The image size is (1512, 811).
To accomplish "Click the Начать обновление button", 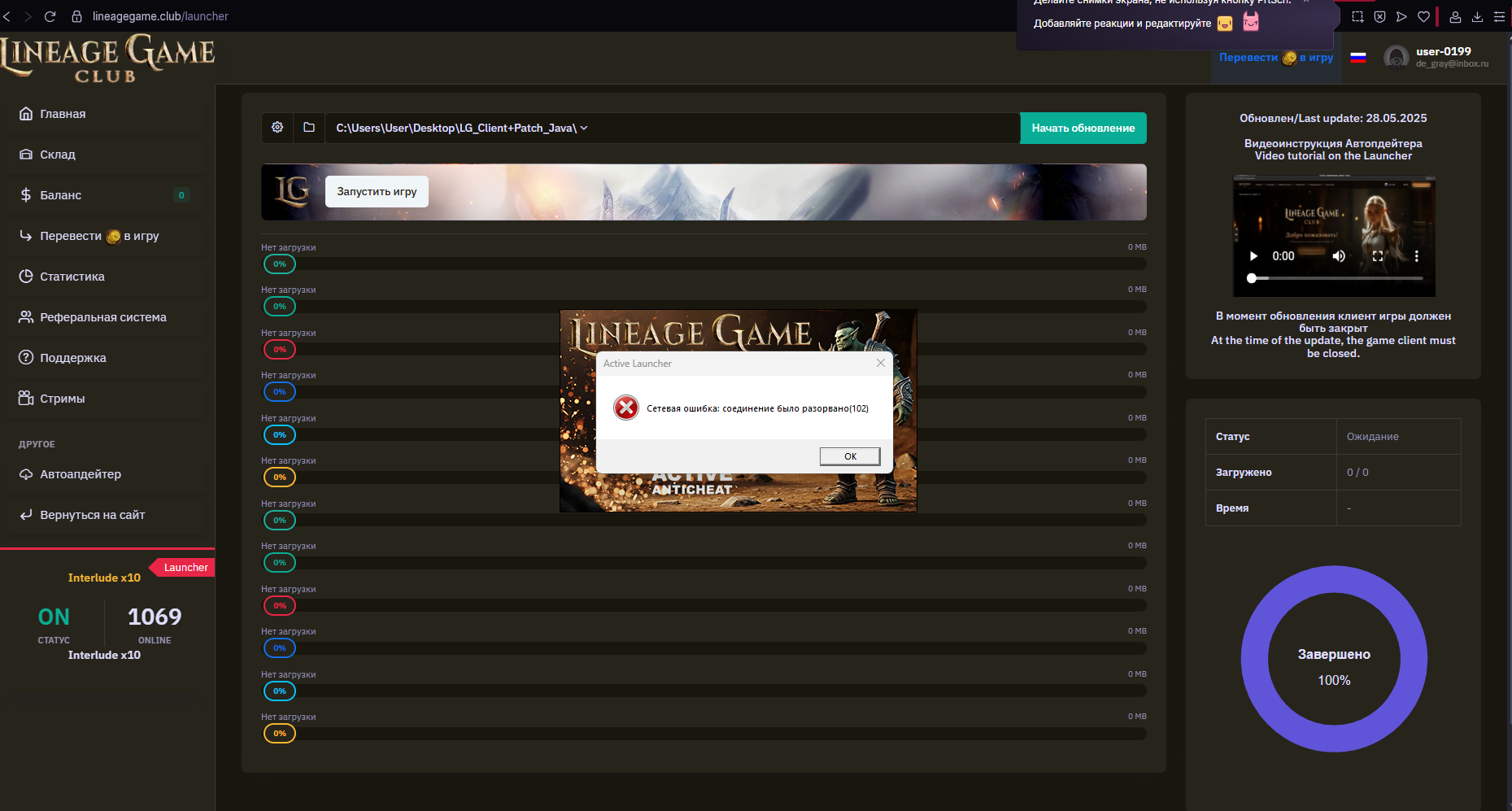I will tap(1083, 128).
